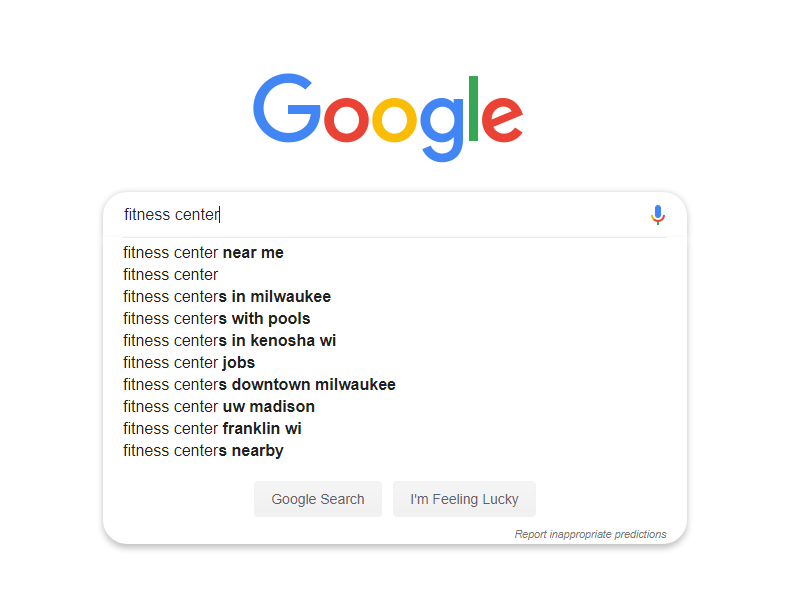Image resolution: width=793 pixels, height=601 pixels.
Task: Choose the plain 'fitness center' suggestion
Action: [170, 274]
